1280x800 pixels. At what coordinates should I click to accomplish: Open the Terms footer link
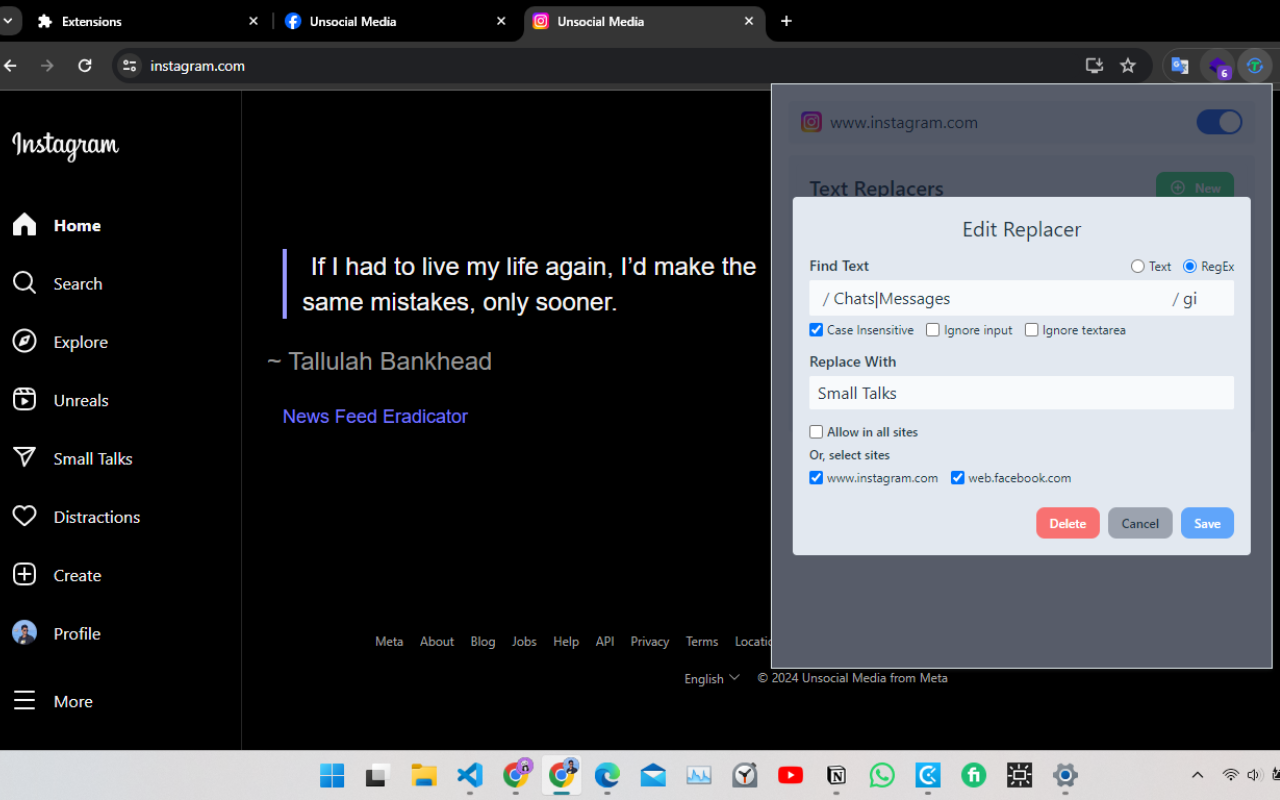[702, 642]
